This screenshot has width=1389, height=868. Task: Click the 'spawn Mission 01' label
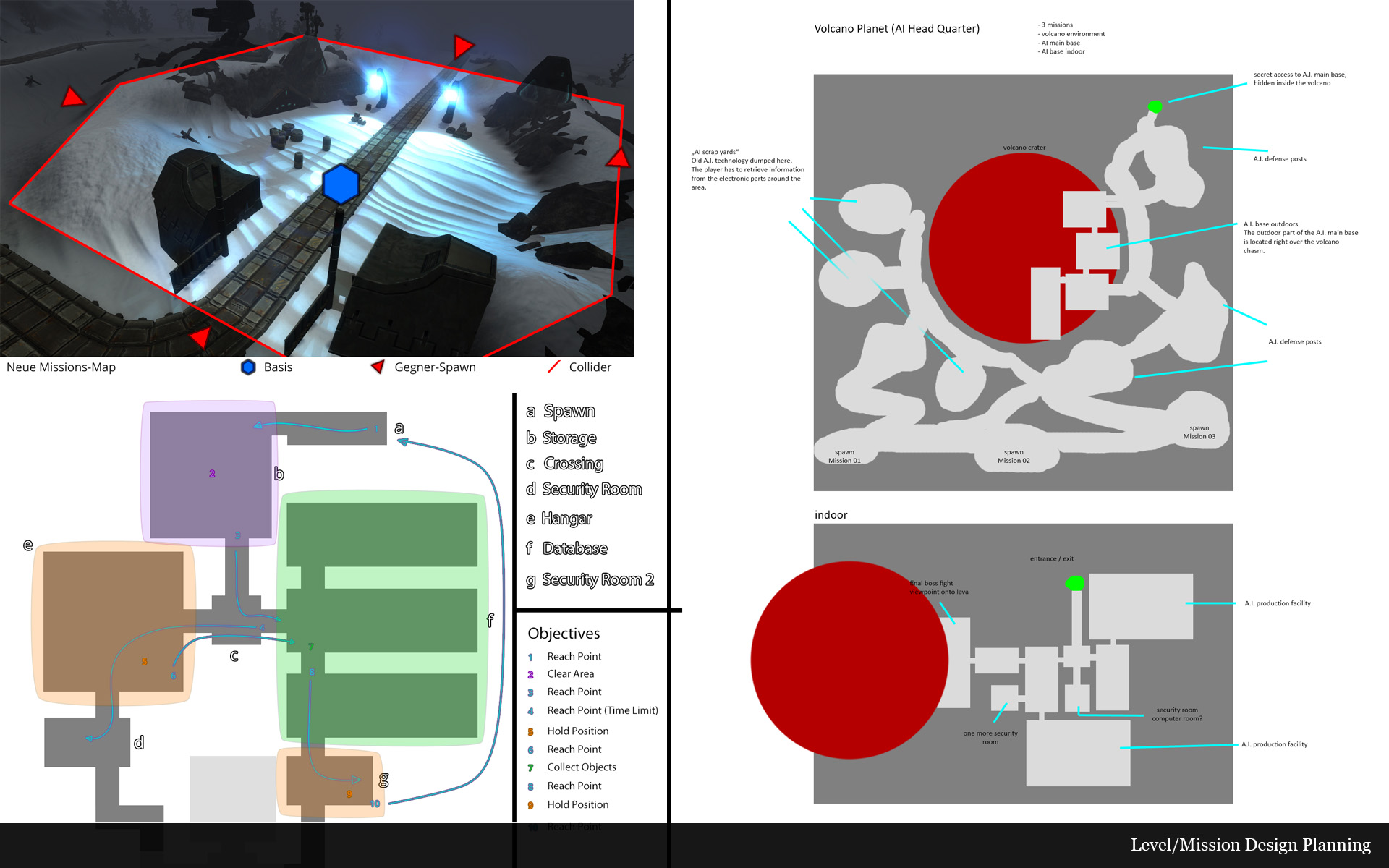[844, 456]
